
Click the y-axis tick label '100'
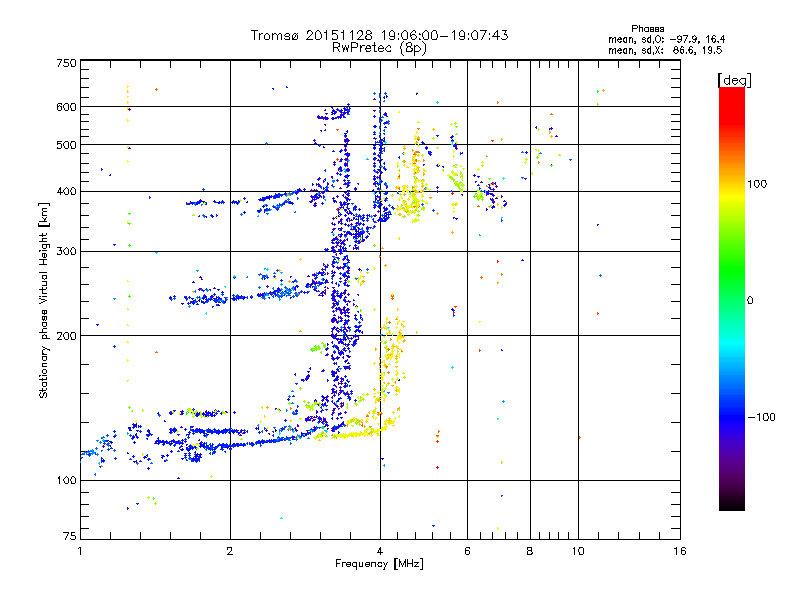click(66, 480)
